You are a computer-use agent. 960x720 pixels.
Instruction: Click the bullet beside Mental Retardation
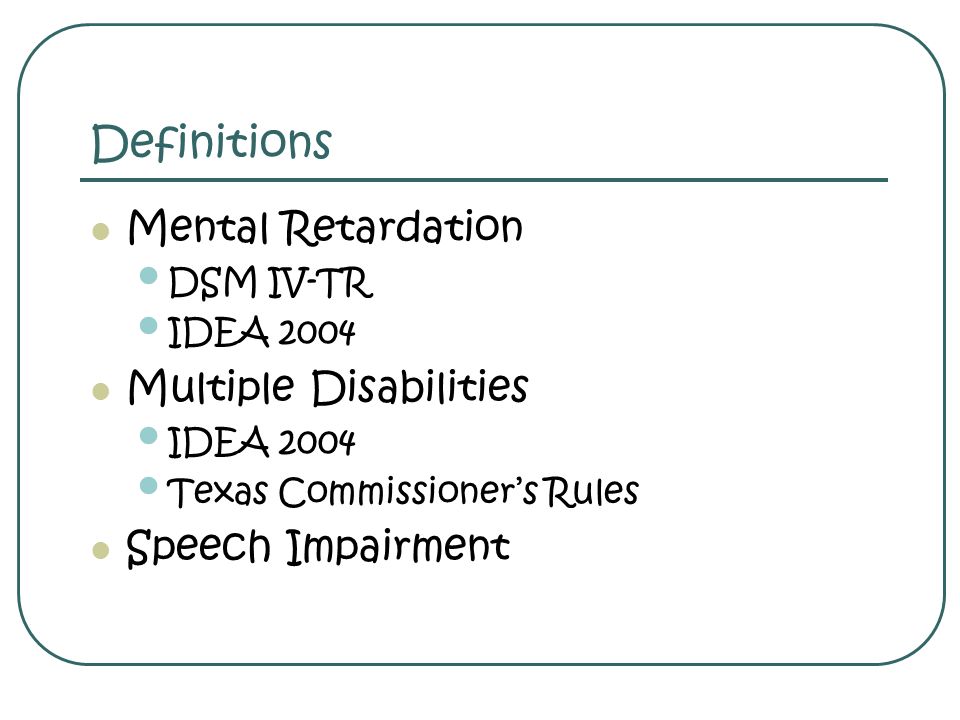[100, 231]
